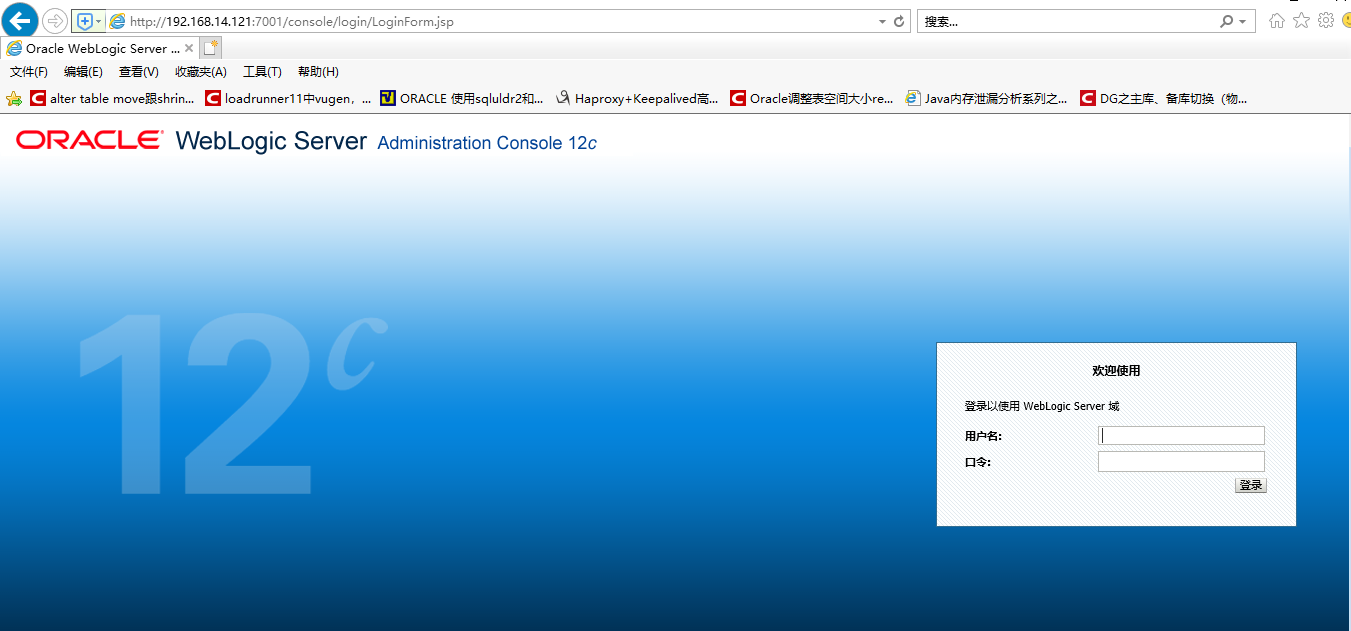Screen dimensions: 1351x631
Task: Open the Favorites star panel
Action: [x=1301, y=20]
